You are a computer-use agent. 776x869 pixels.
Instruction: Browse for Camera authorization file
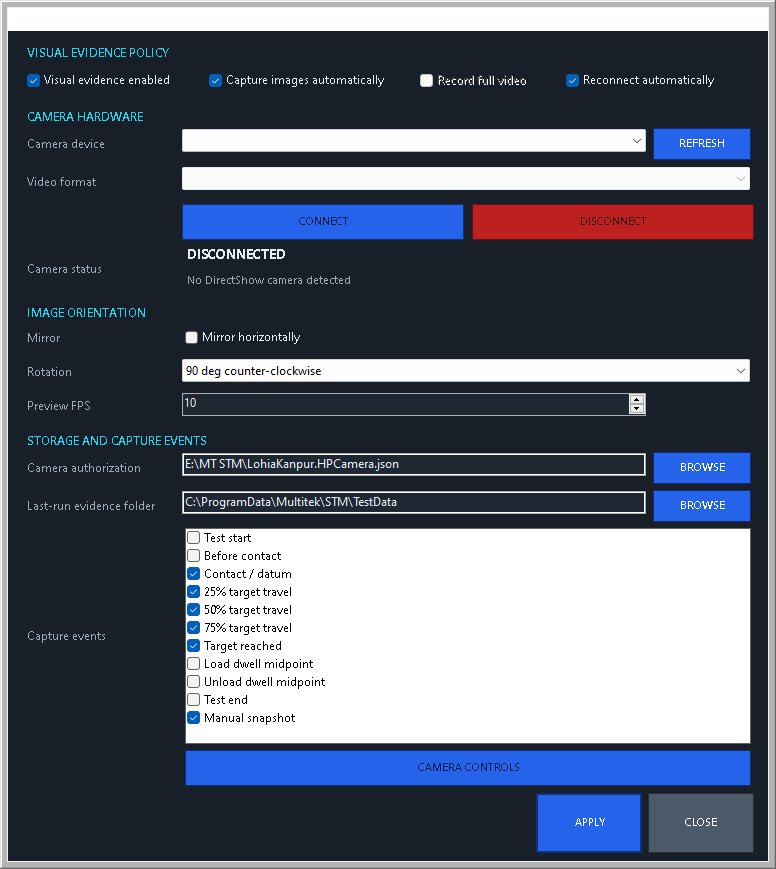coord(702,468)
